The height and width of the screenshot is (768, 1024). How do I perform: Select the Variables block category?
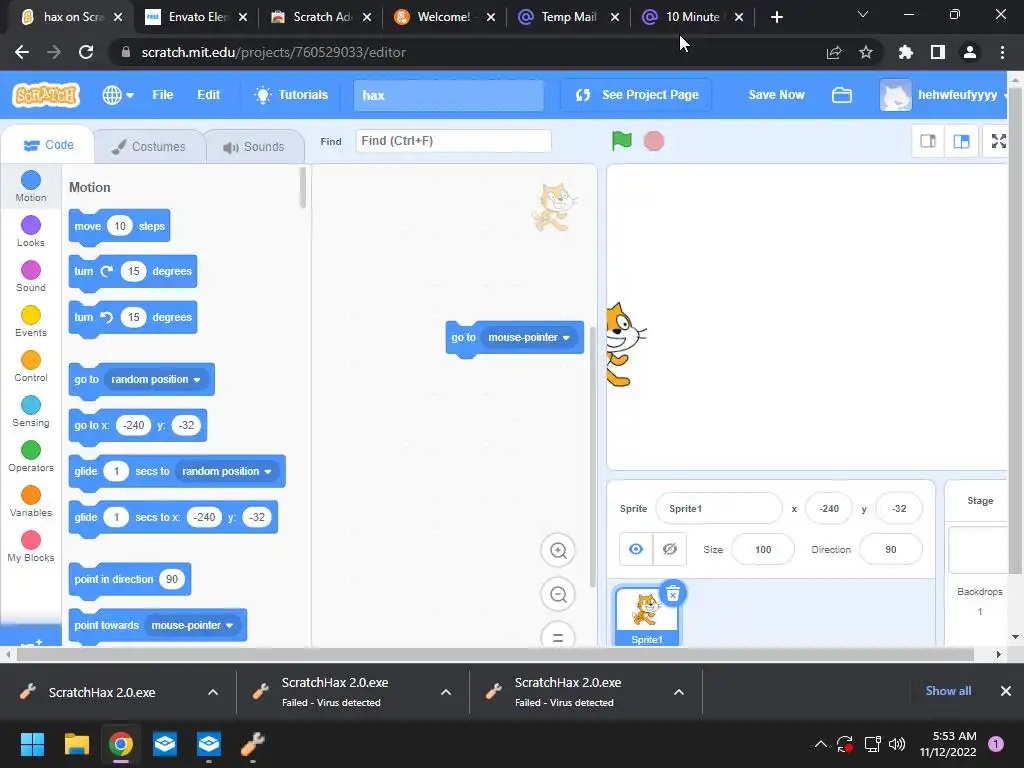31,502
